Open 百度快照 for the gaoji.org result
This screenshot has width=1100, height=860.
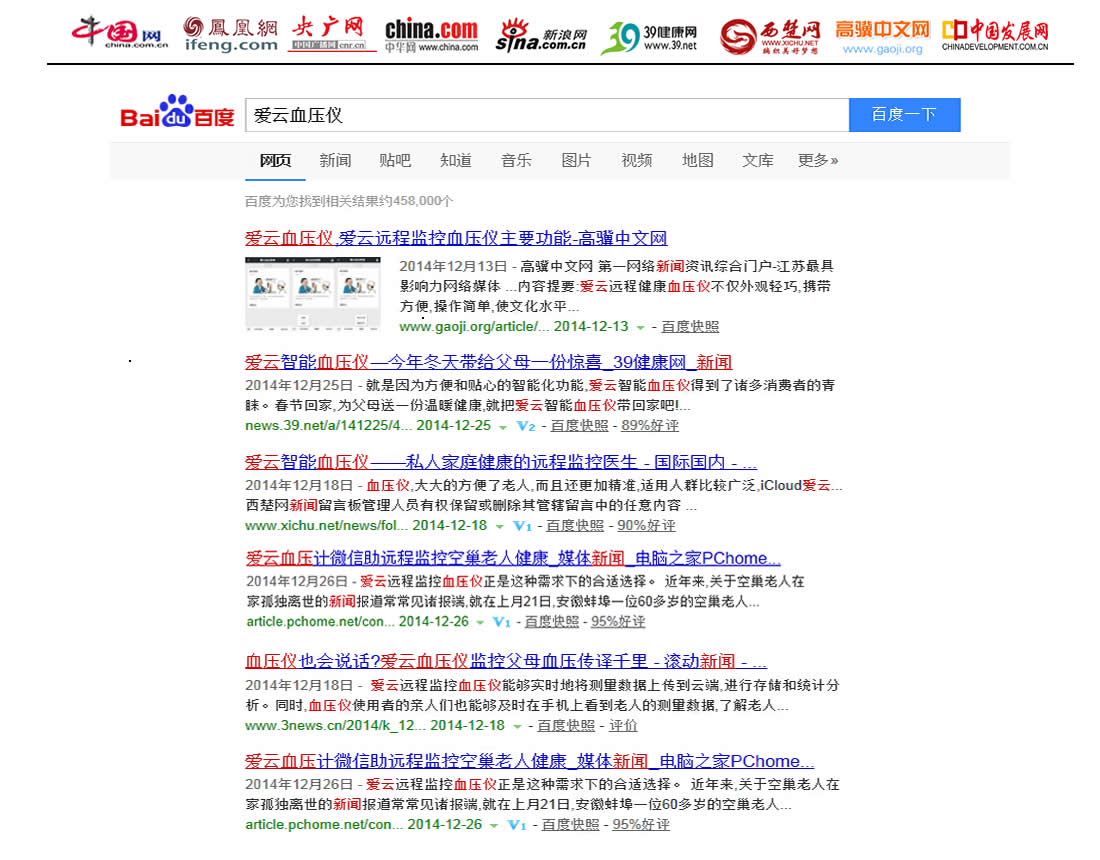pyautogui.click(x=690, y=327)
